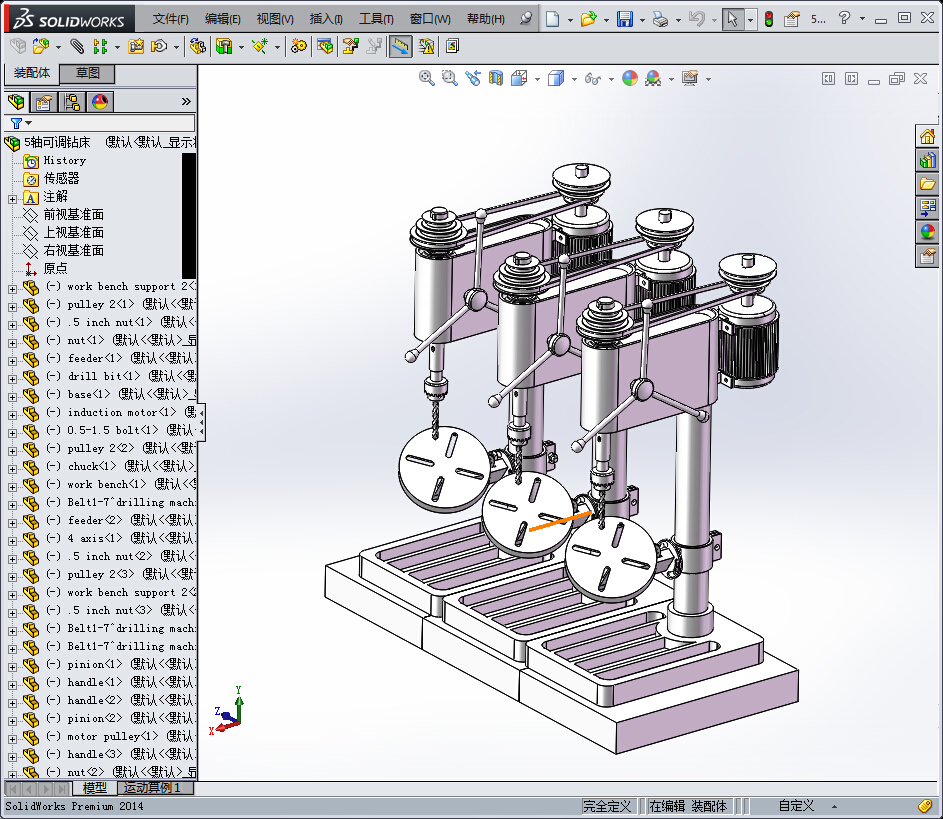Open the 插入(I) menu
Viewport: 943px width, 819px height.
[x=326, y=19]
